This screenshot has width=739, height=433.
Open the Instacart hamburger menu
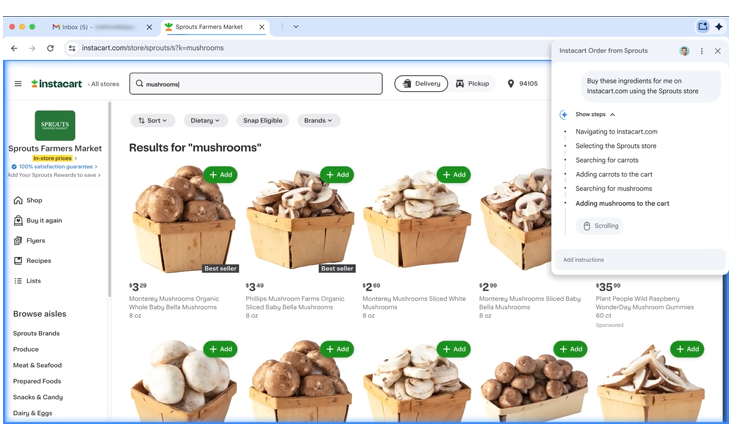[x=18, y=84]
